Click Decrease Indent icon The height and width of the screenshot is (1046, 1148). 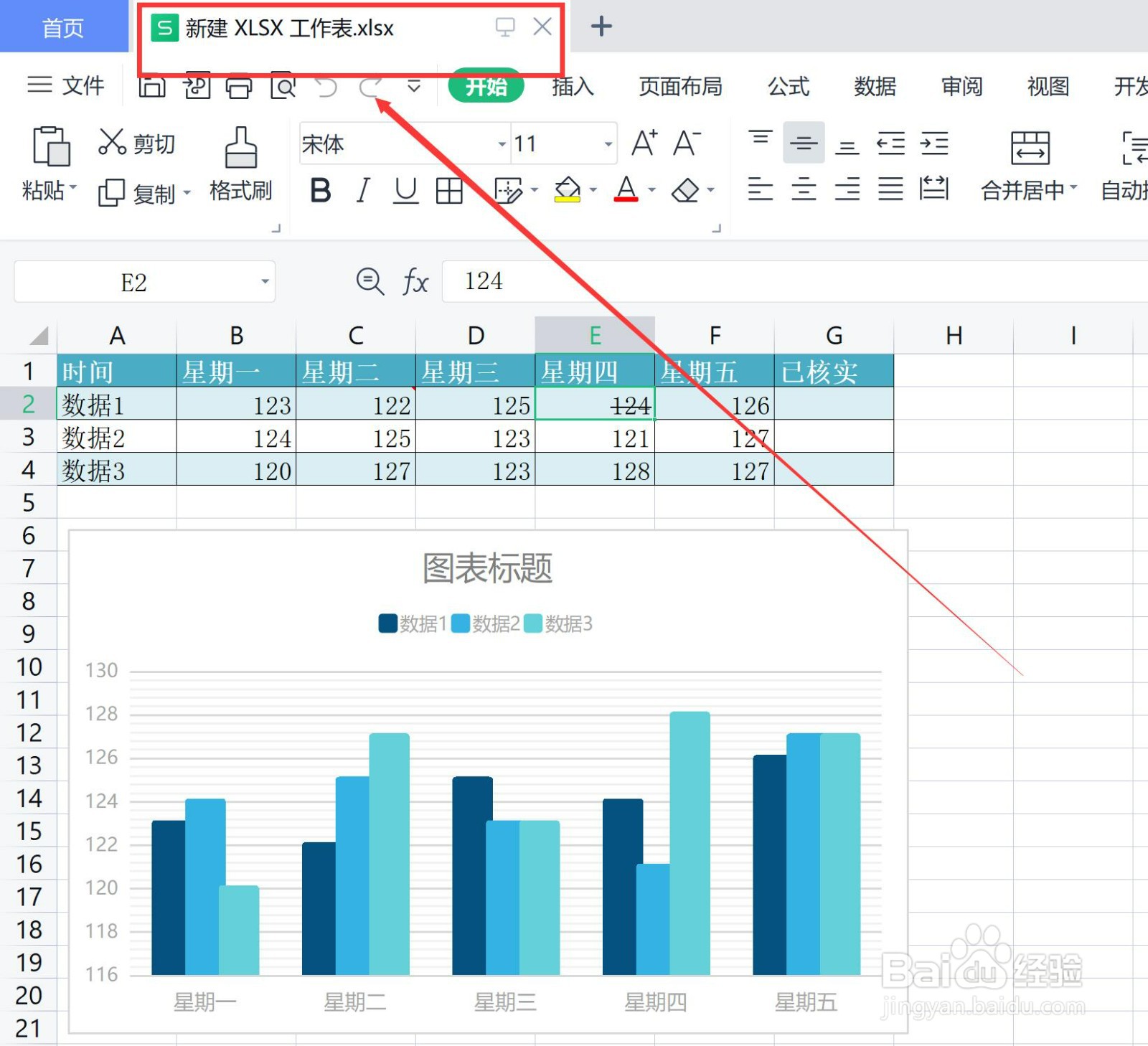[891, 143]
